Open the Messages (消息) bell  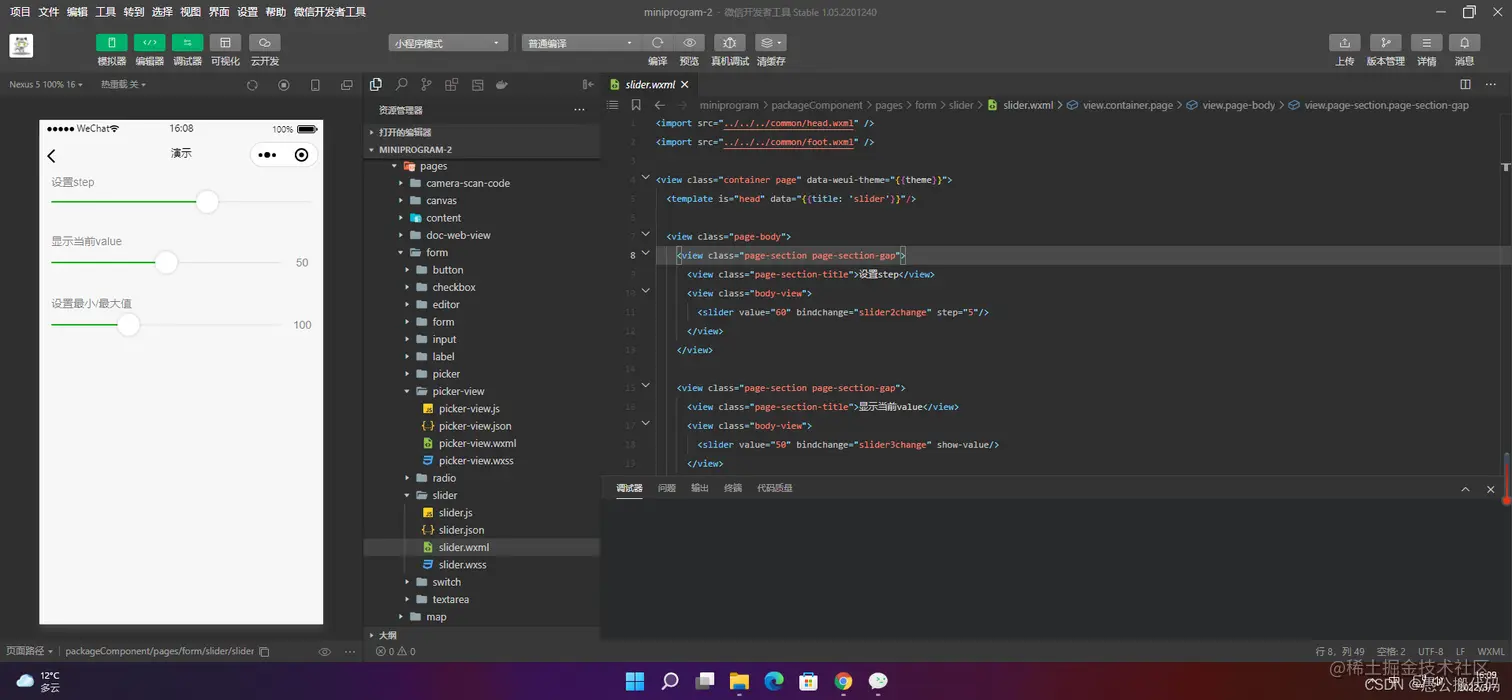1465,43
